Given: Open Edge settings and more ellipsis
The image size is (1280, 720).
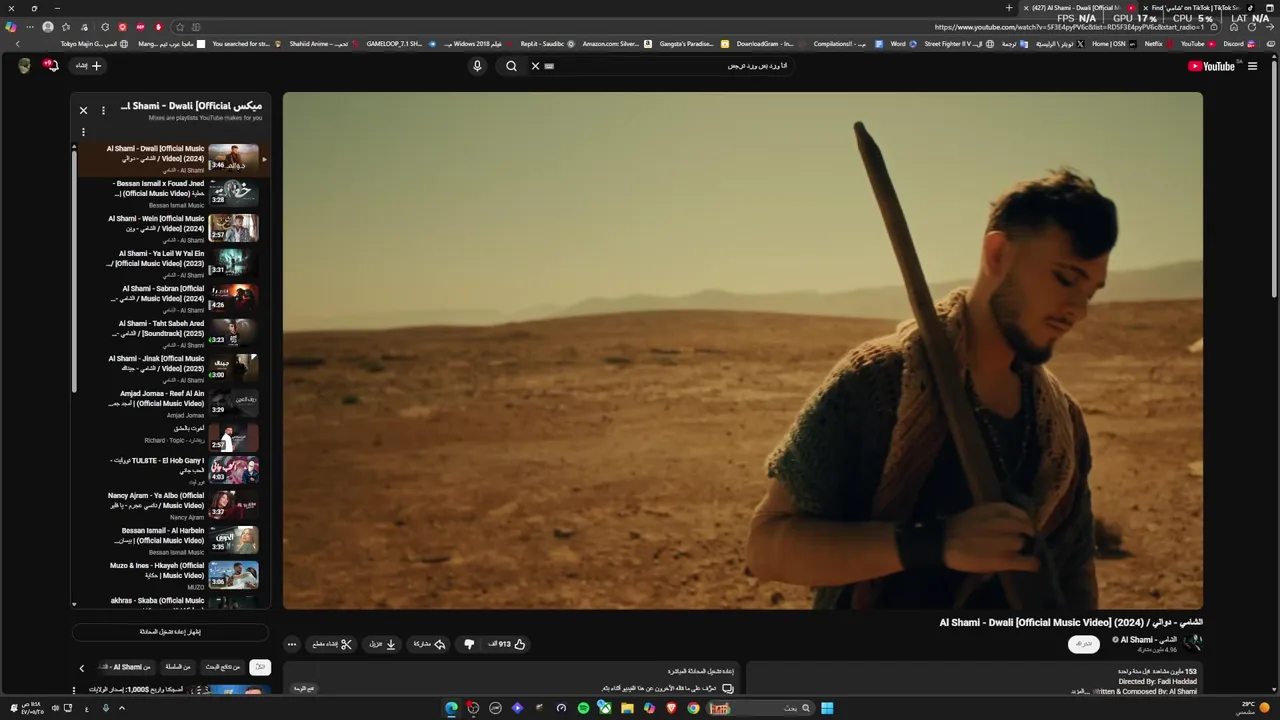Looking at the screenshot, I should [30, 27].
